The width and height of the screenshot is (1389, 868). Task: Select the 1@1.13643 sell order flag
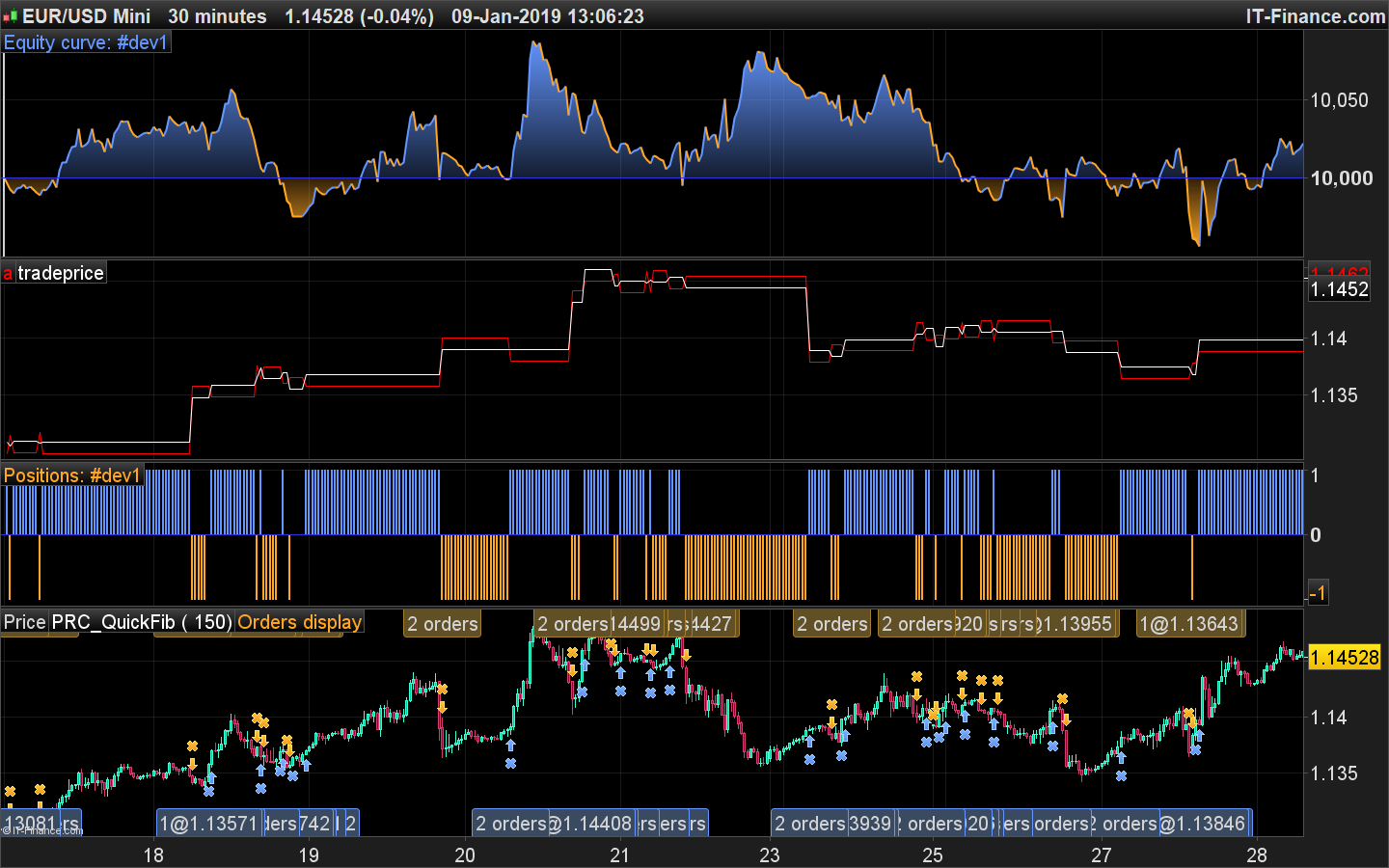point(1189,624)
